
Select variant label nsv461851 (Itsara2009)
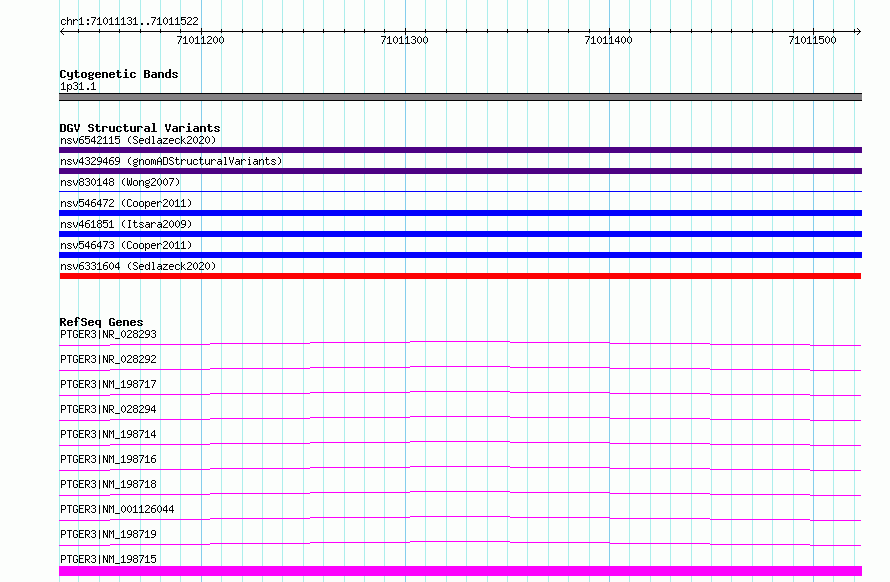point(126,224)
